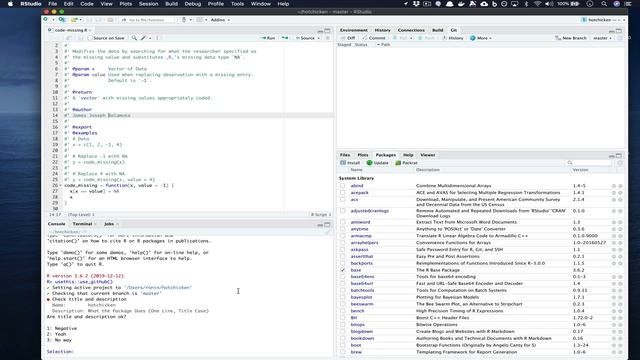
Task: Open the Session menu
Action: click(x=148, y=4)
